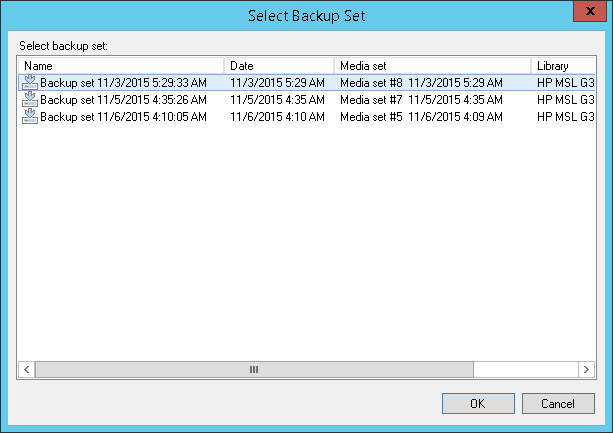The width and height of the screenshot is (613, 433).
Task: Select Backup set 11/3/2015 5:29:33 AM
Action: tap(123, 83)
